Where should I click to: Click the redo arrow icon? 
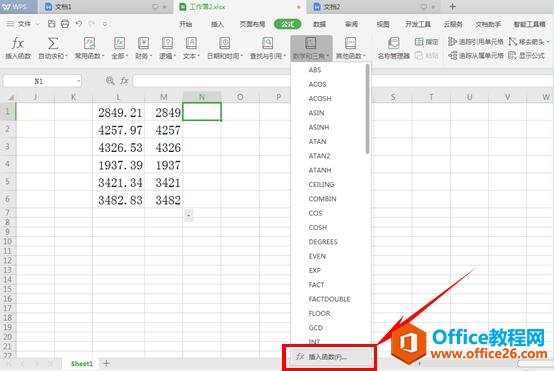pos(92,24)
